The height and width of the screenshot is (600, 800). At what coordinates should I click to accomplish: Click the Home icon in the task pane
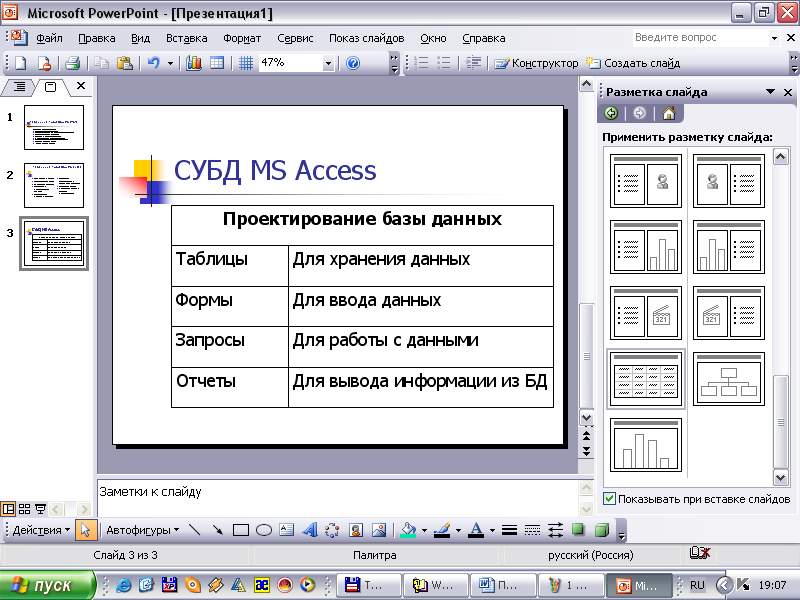click(x=668, y=113)
